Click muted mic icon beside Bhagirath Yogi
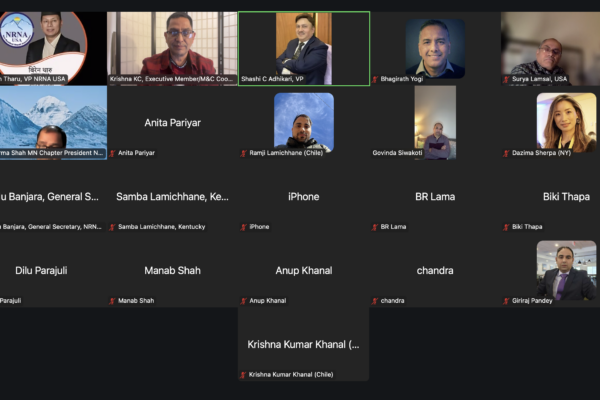 pos(375,79)
